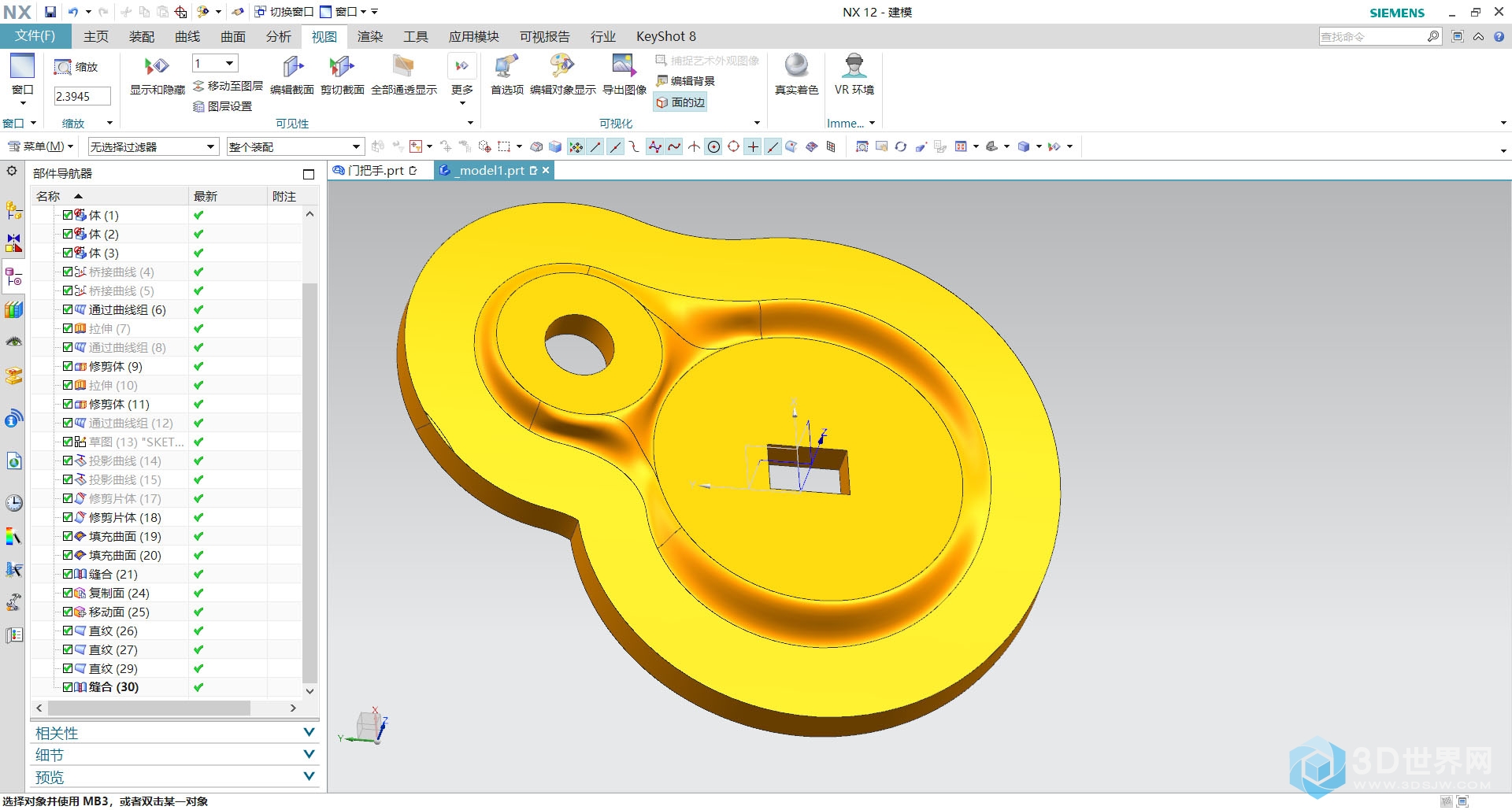Screen dimensions: 1512x810
Task: Uncheck the 体 (2) feature checkbox
Action: pyautogui.click(x=68, y=234)
